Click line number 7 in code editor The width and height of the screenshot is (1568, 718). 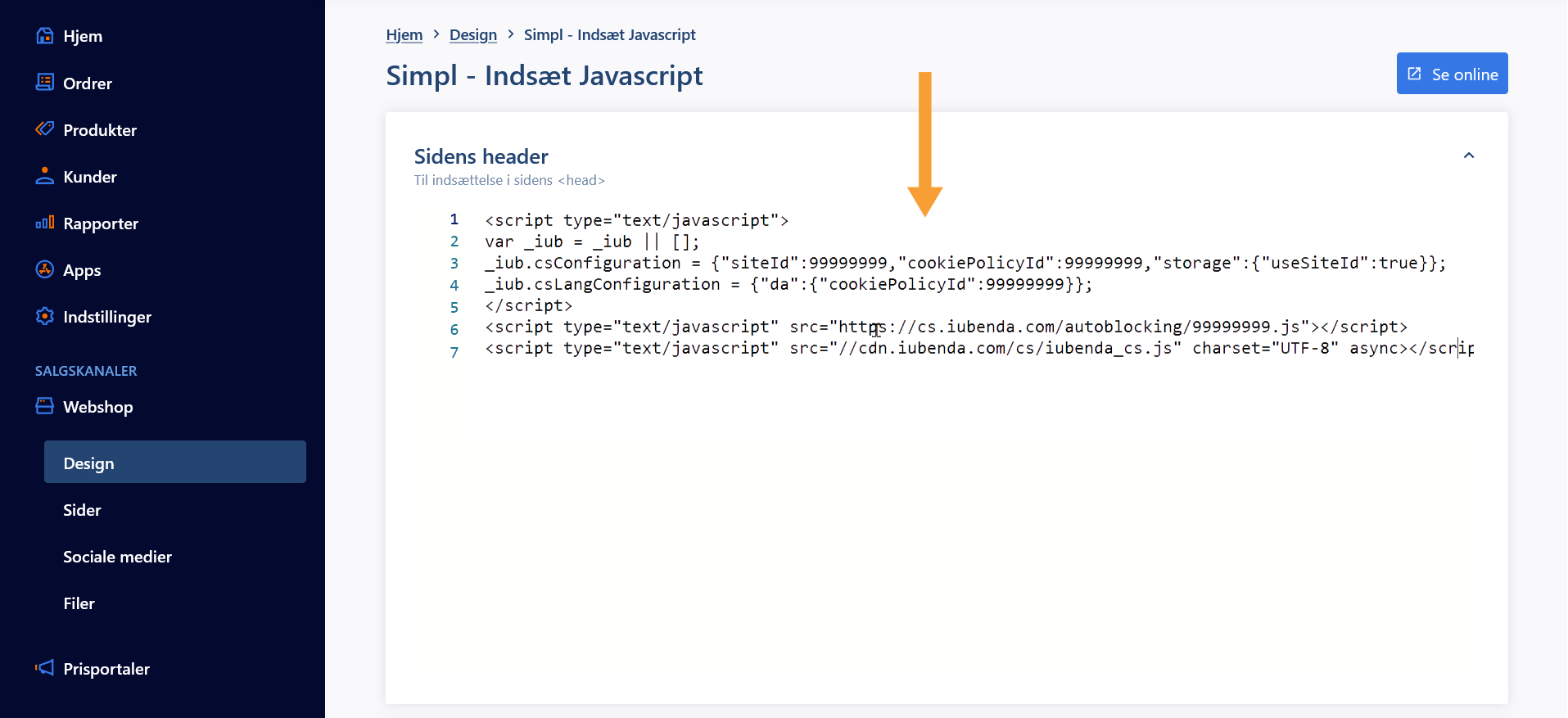pos(454,352)
